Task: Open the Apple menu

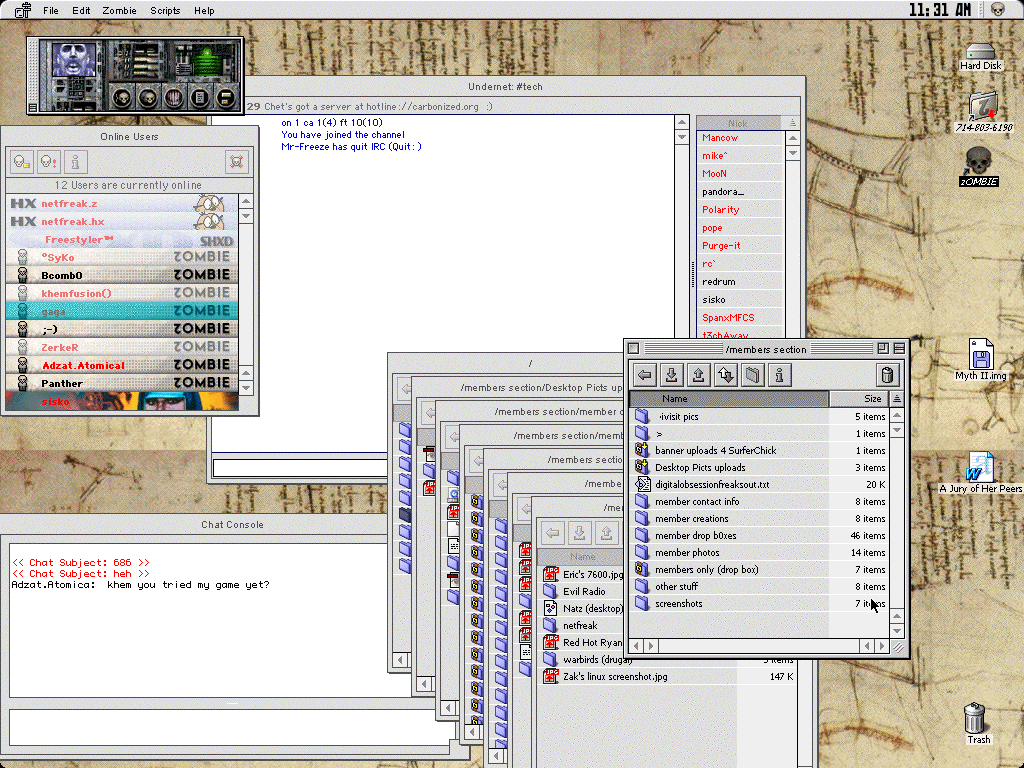Action: (x=23, y=10)
